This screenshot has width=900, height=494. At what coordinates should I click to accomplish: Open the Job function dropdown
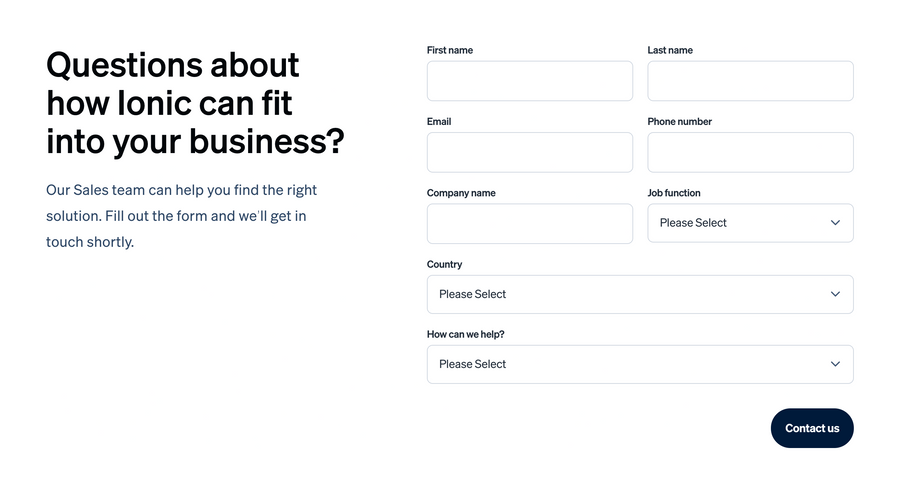740,223
